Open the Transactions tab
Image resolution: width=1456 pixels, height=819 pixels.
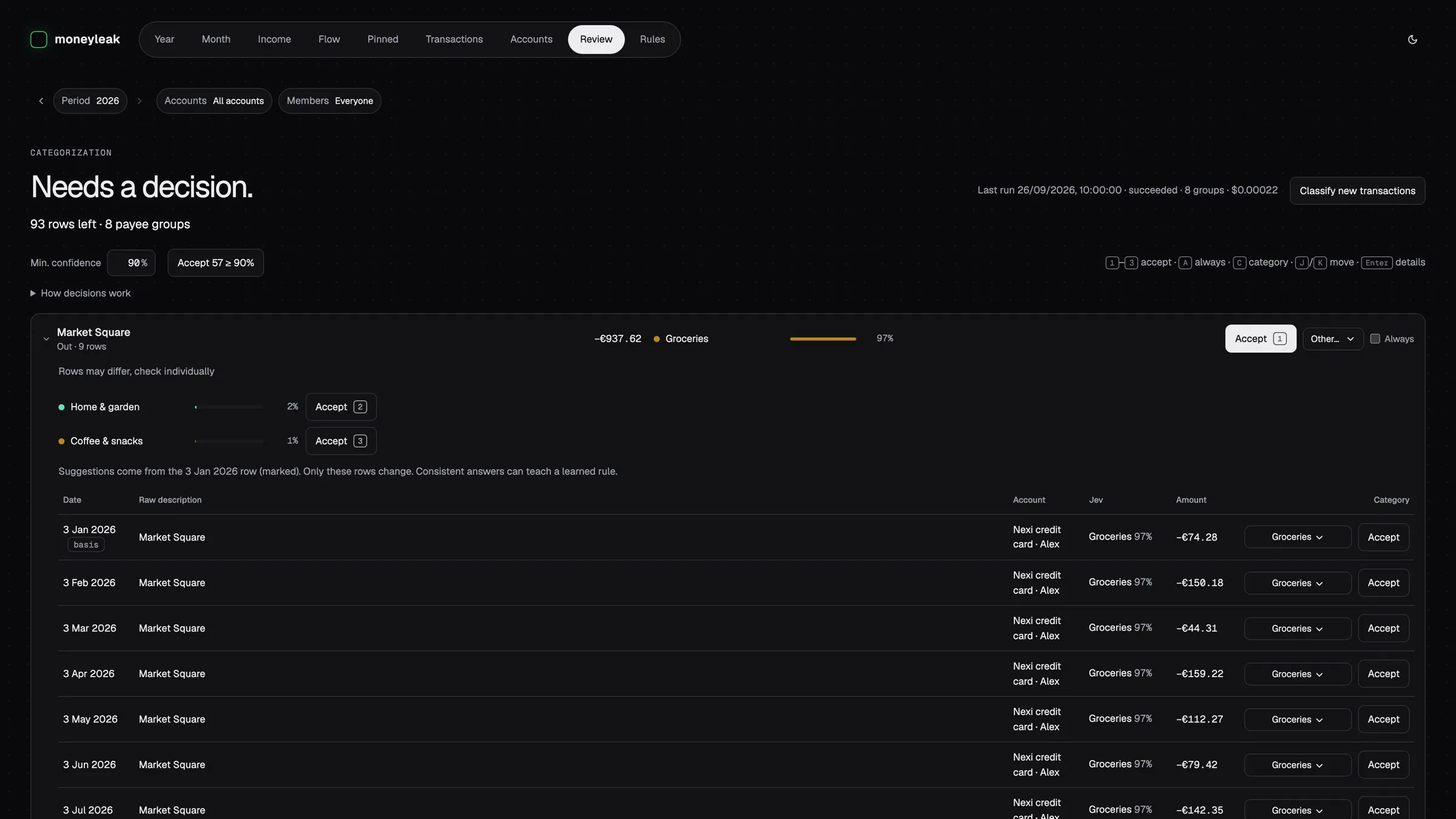(x=454, y=39)
